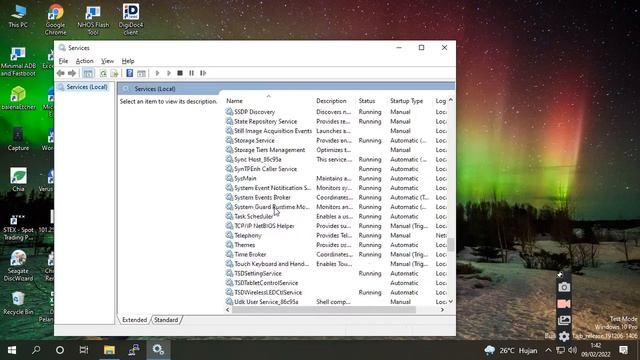Click the red video record overlay icon

(x=564, y=304)
